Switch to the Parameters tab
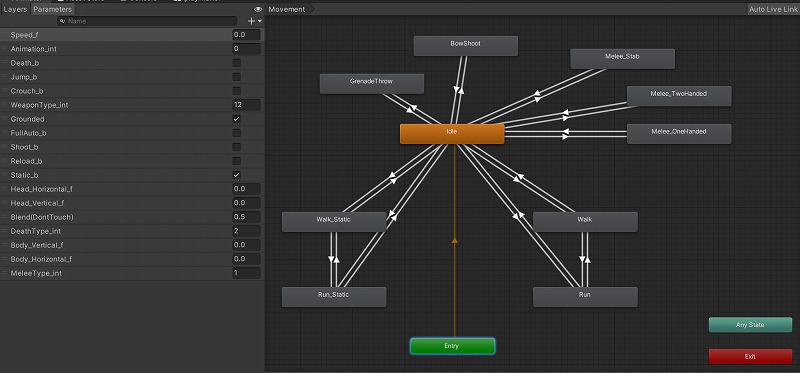The height and width of the screenshot is (373, 800). 53,9
